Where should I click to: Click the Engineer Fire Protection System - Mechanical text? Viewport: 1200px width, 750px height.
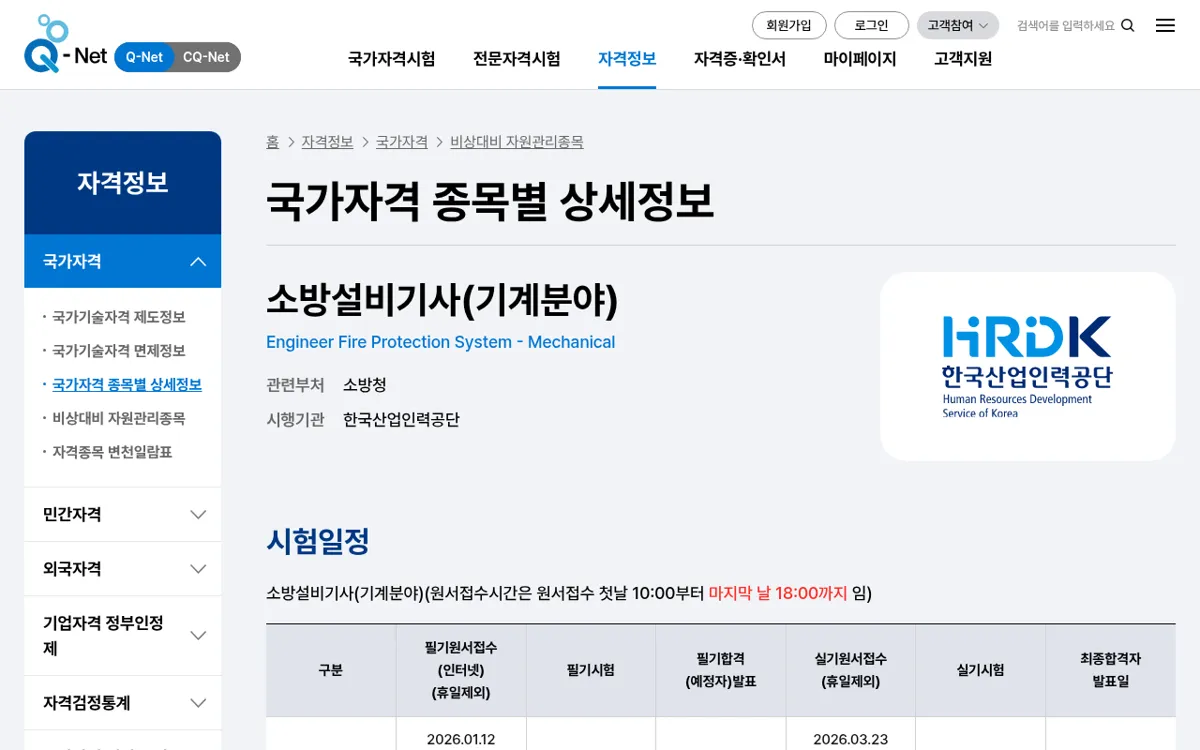440,342
